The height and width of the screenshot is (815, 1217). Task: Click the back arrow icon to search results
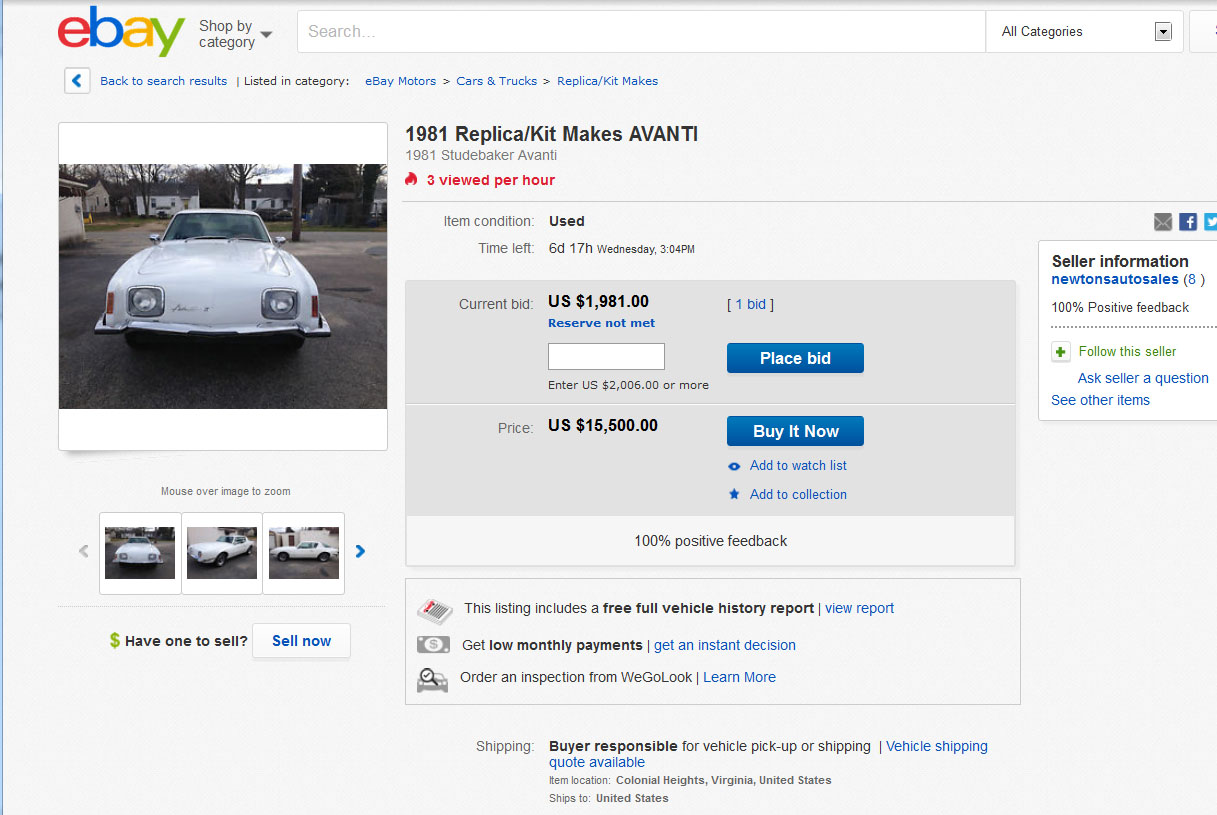pyautogui.click(x=77, y=81)
